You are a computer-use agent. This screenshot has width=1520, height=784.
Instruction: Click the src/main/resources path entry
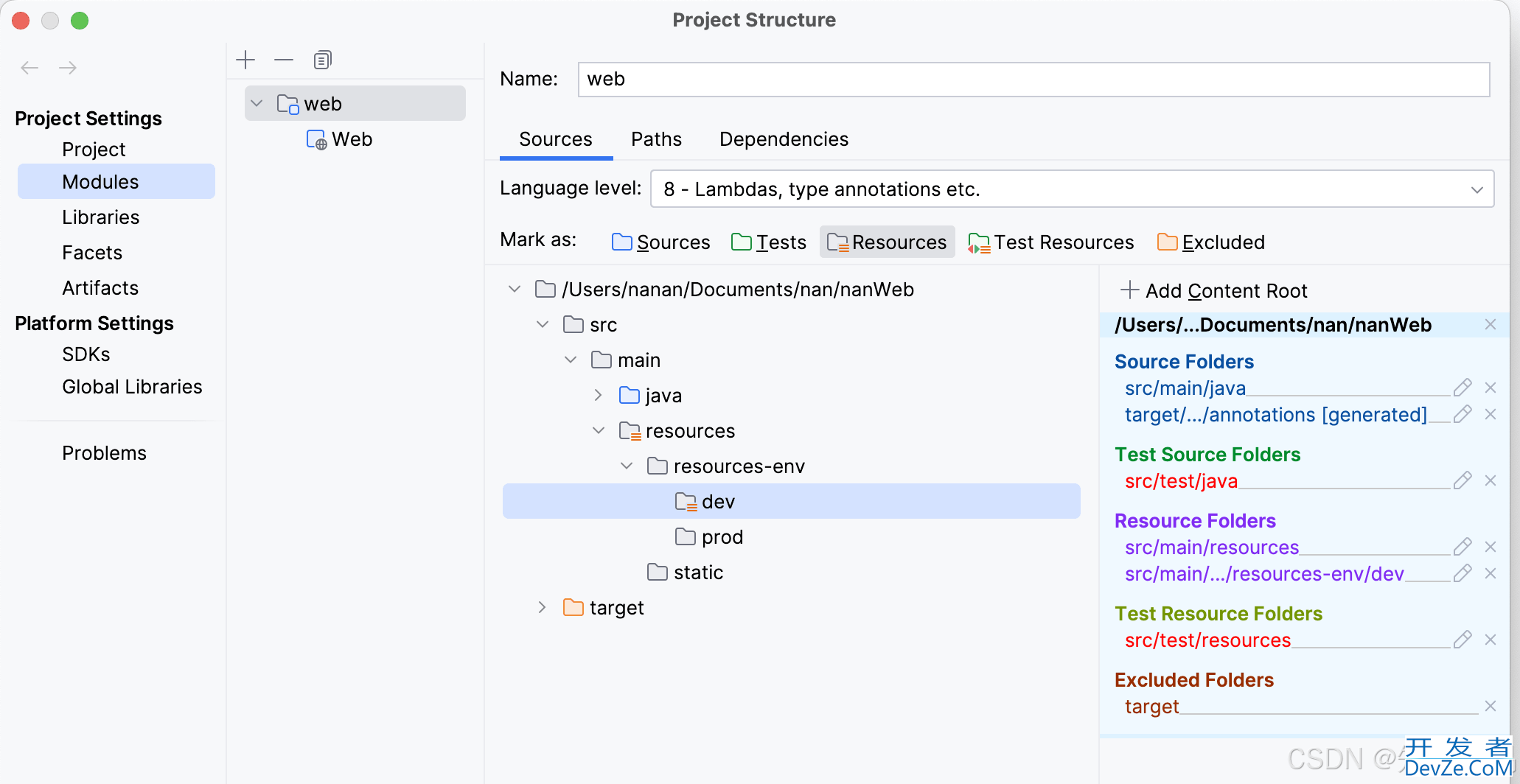1212,547
